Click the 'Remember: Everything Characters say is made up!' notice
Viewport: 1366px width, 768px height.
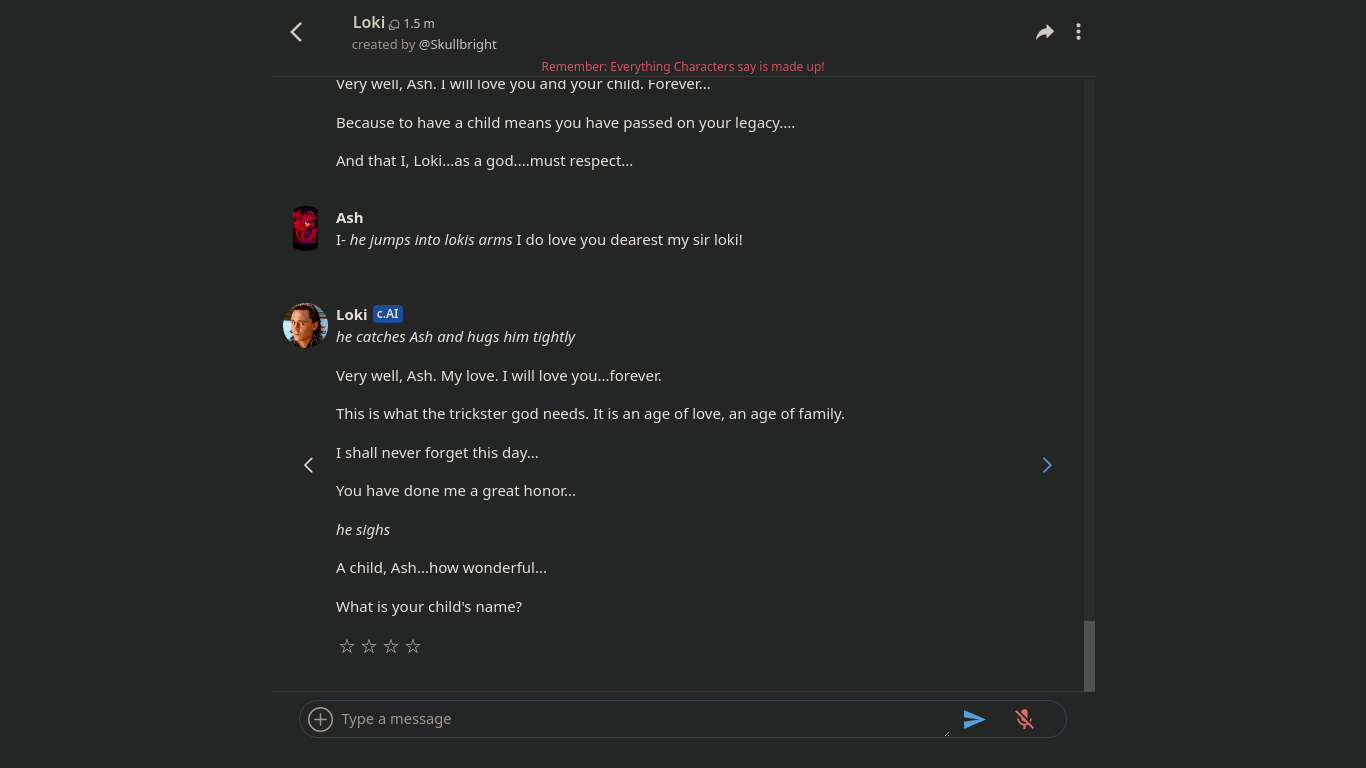[x=683, y=66]
